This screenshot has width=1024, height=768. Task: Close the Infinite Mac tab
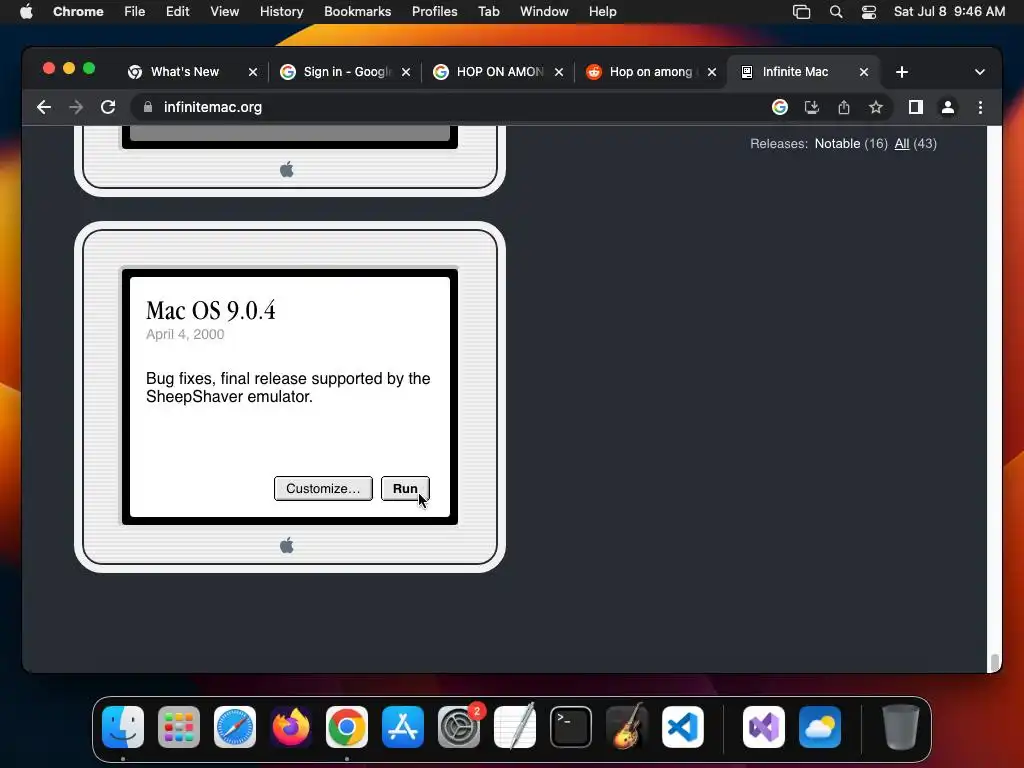[863, 72]
